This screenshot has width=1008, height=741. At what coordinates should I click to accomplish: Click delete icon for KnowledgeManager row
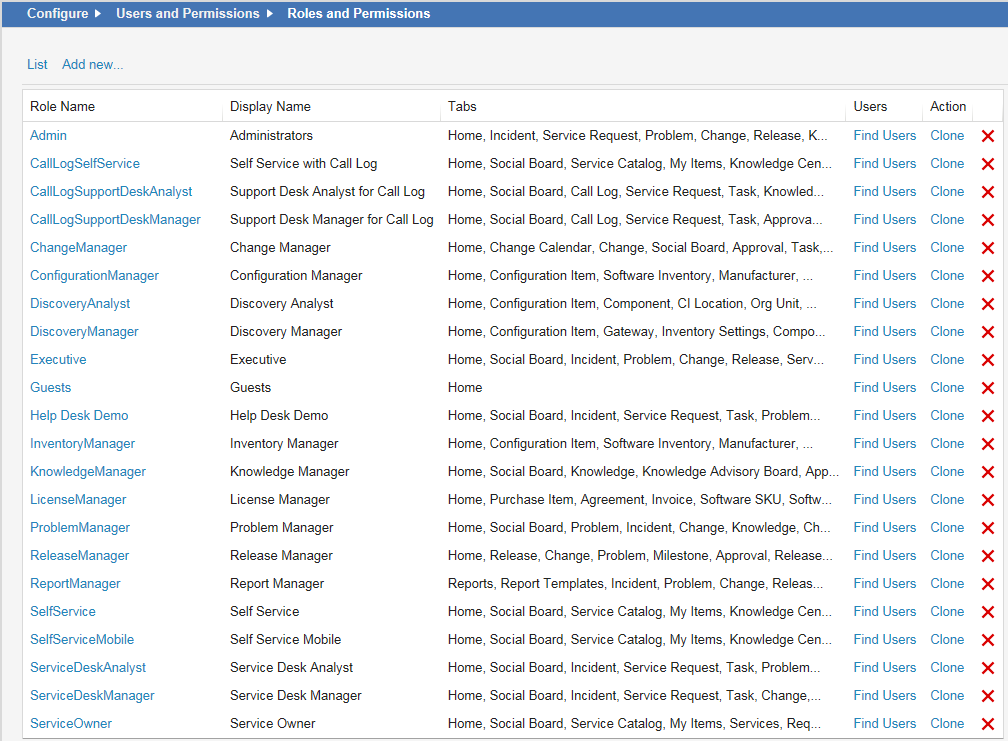[x=987, y=472]
